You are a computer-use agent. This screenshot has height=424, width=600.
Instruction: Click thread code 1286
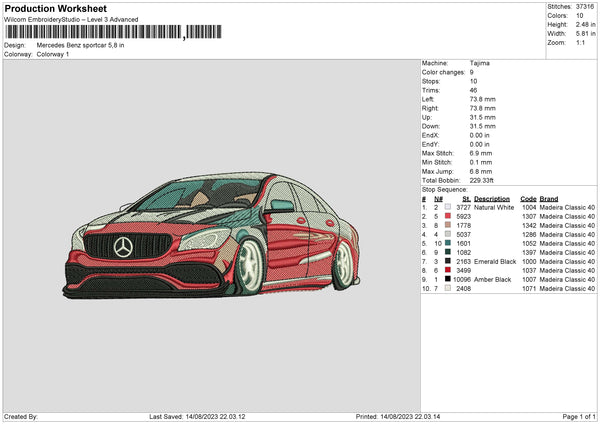529,235
